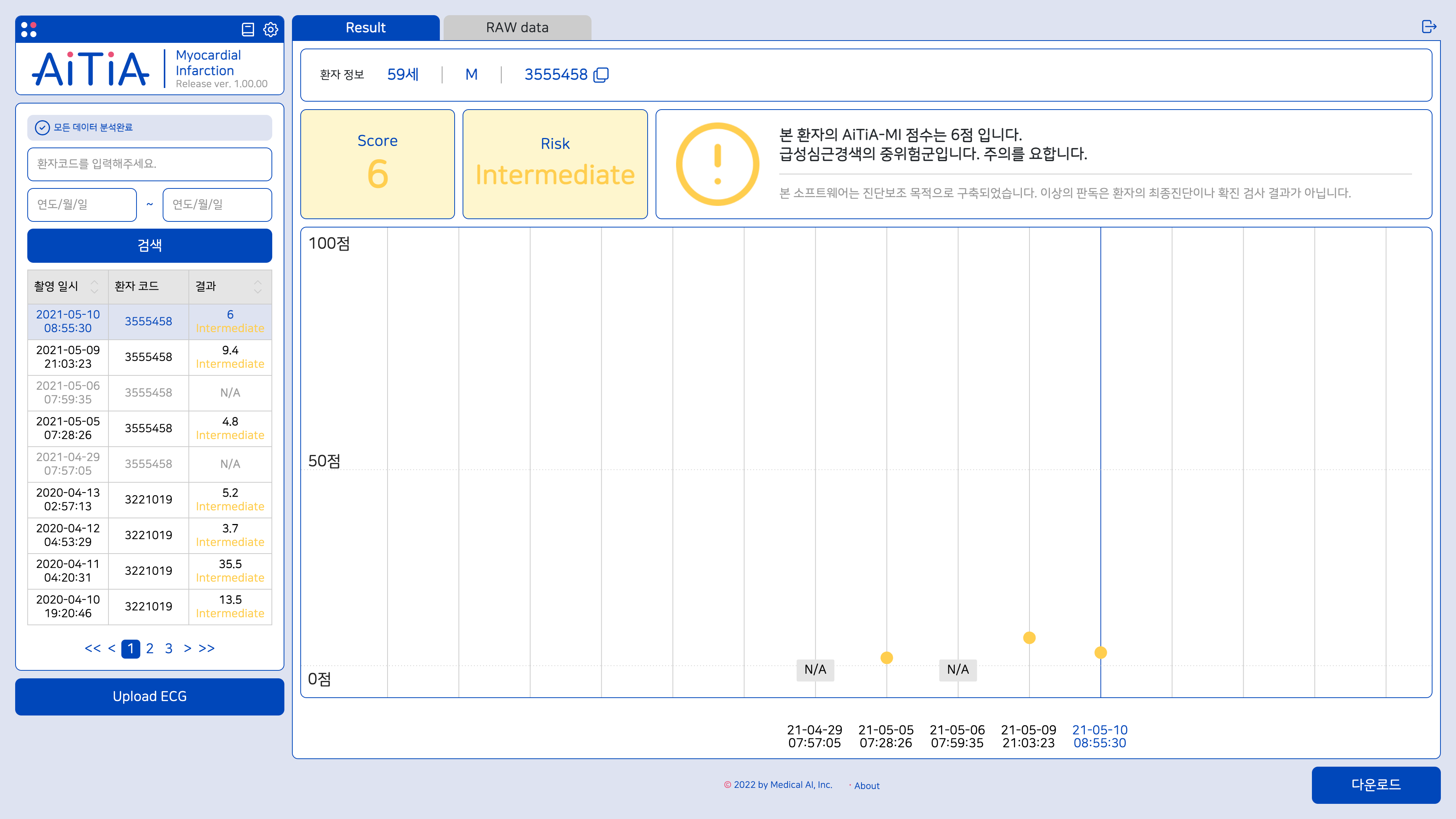Click the Upload ECG button
The image size is (1456, 819).
pyautogui.click(x=149, y=697)
